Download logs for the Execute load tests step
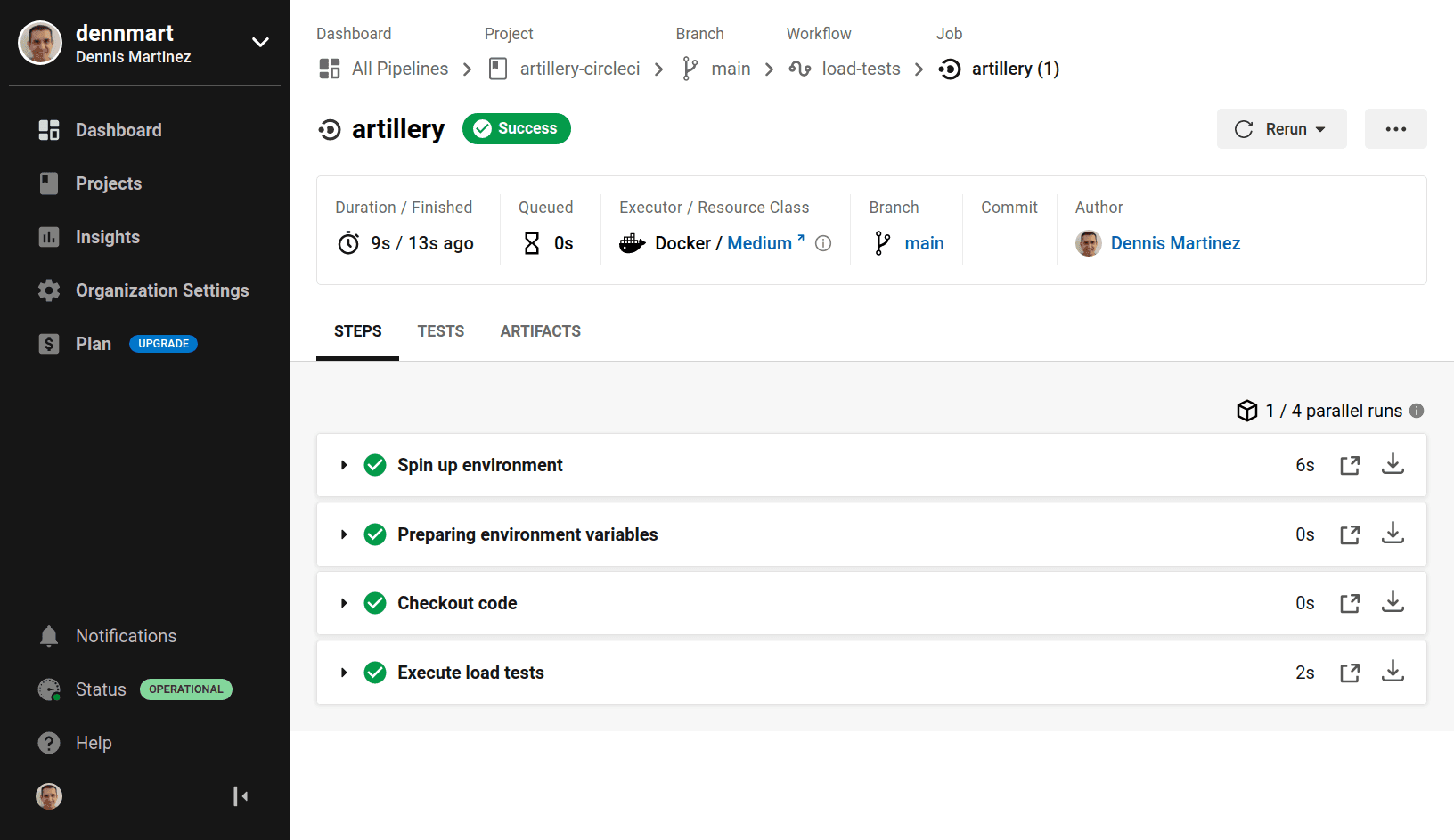Viewport: 1454px width, 840px height. coord(1393,672)
